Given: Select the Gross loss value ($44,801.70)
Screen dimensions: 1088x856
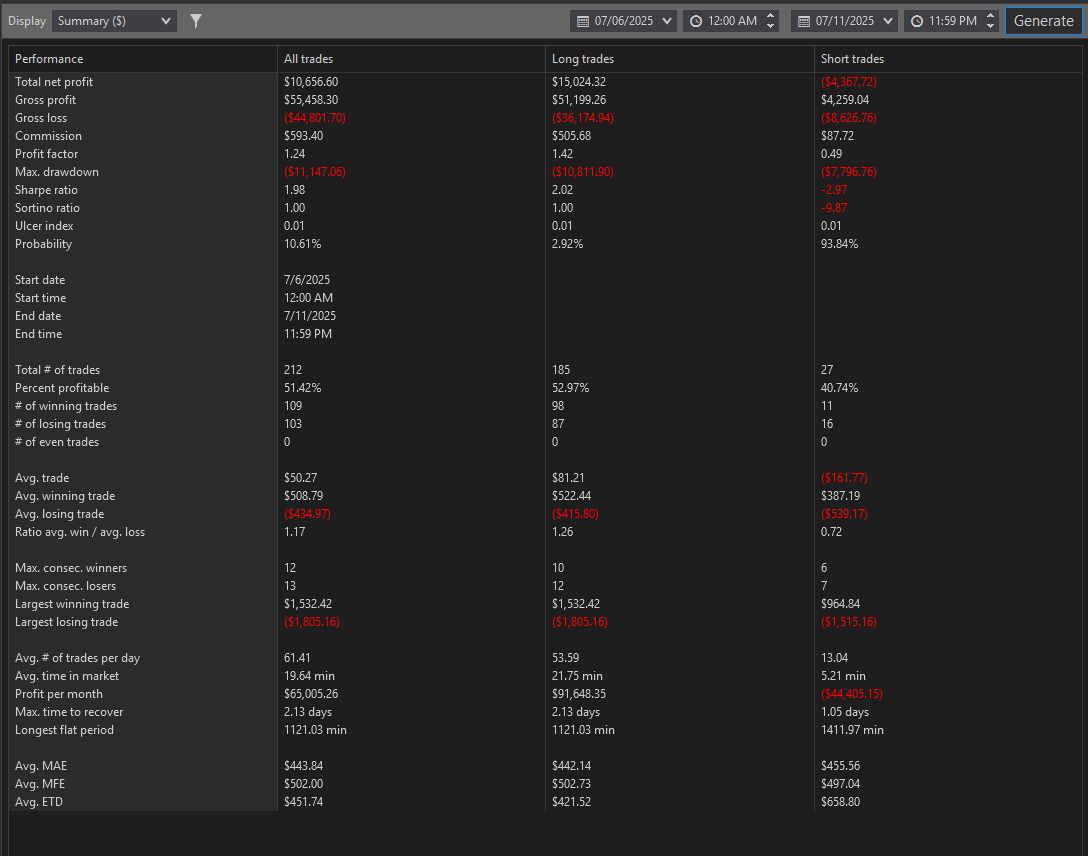Looking at the screenshot, I should coord(314,118).
